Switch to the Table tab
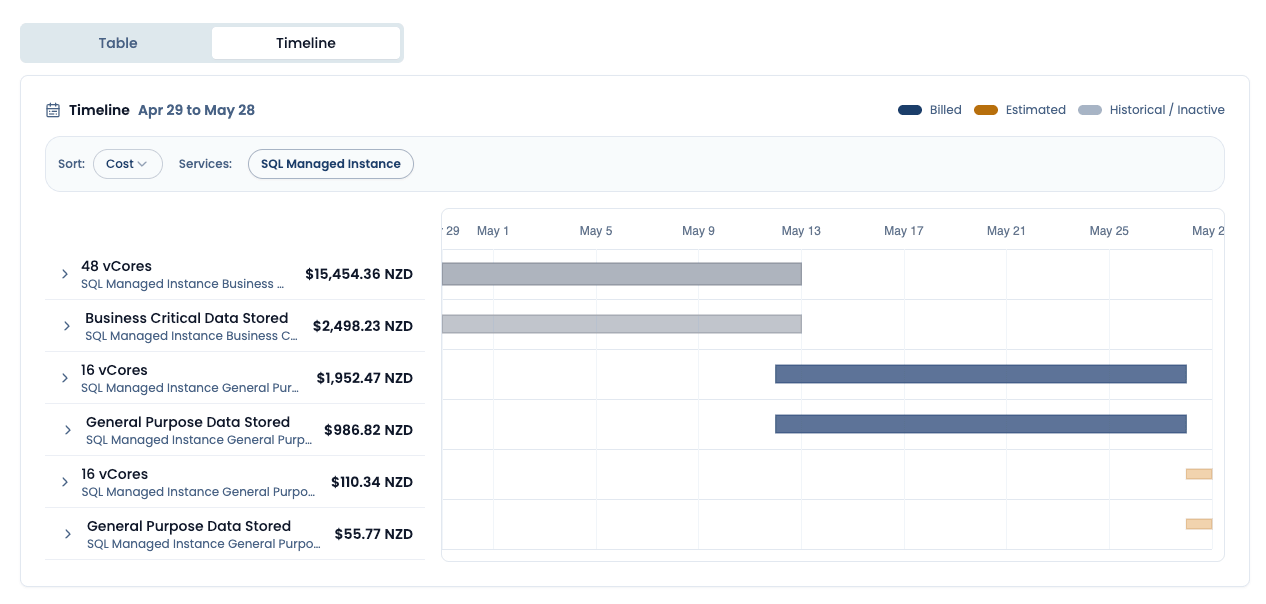The height and width of the screenshot is (604, 1266). pos(118,43)
